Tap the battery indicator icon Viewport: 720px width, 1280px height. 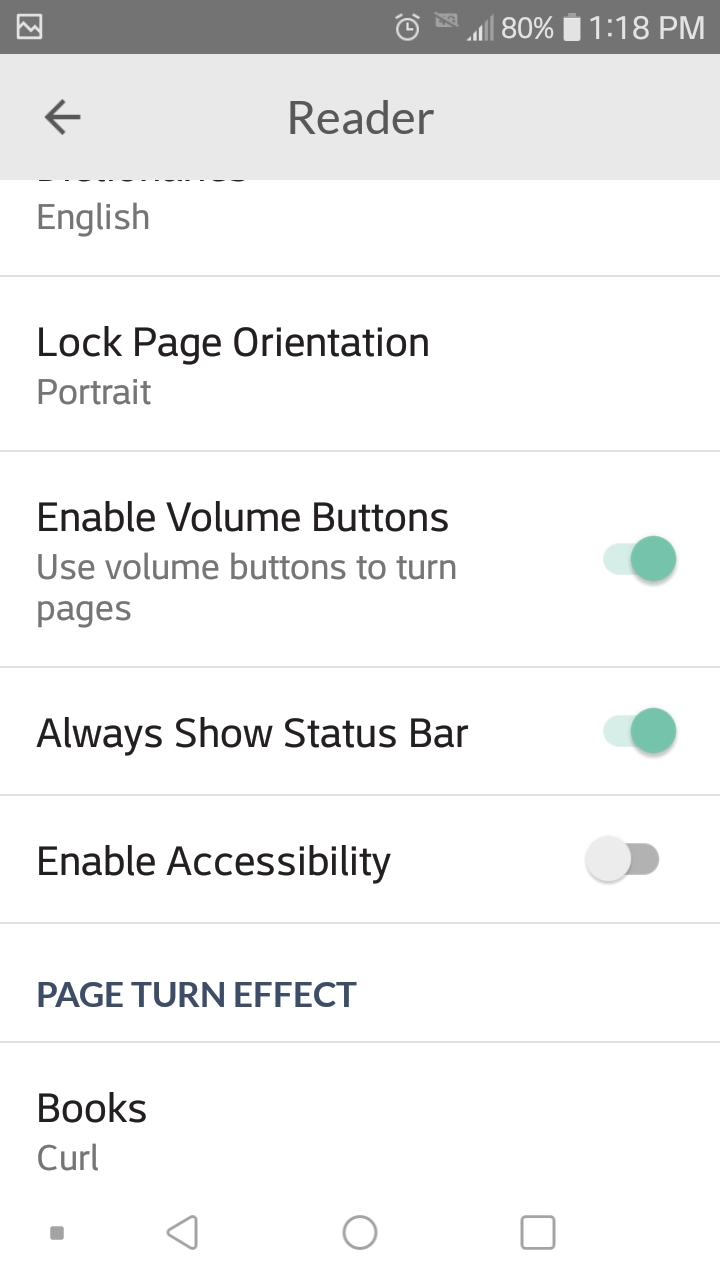coord(572,28)
